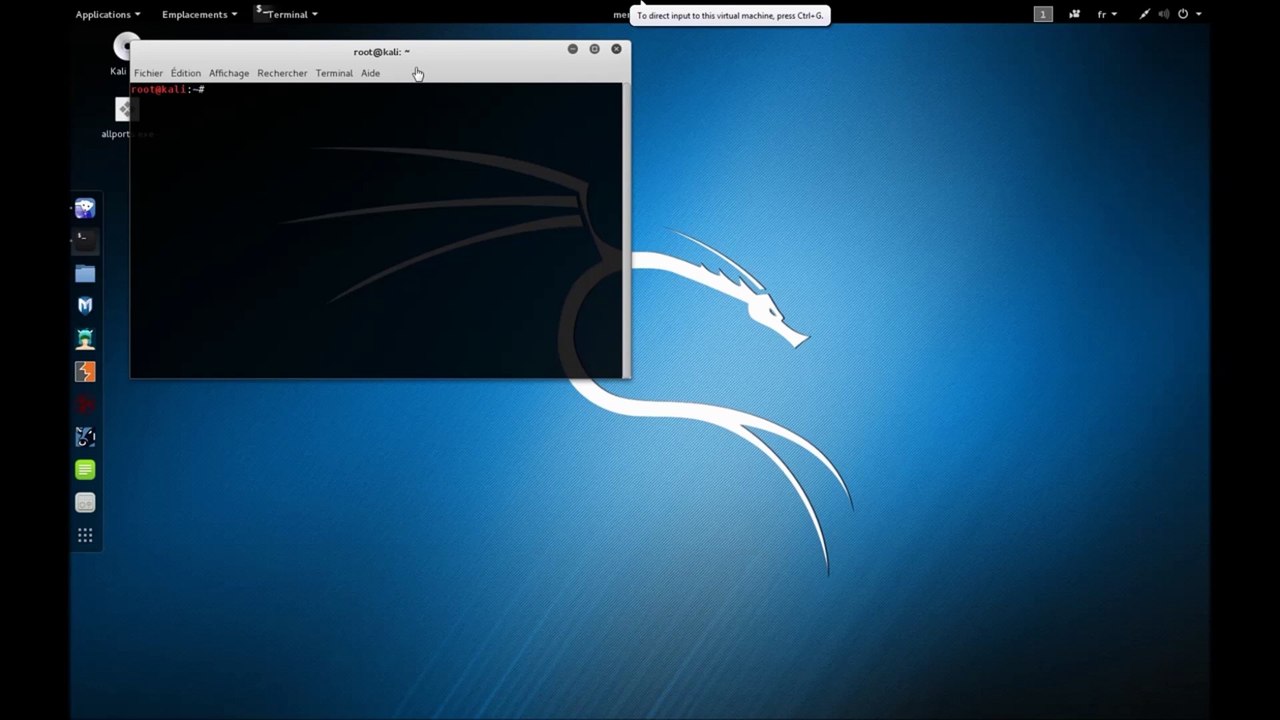Screen dimensions: 1280x720
Task: Open the Fichier menu
Action: tap(148, 73)
